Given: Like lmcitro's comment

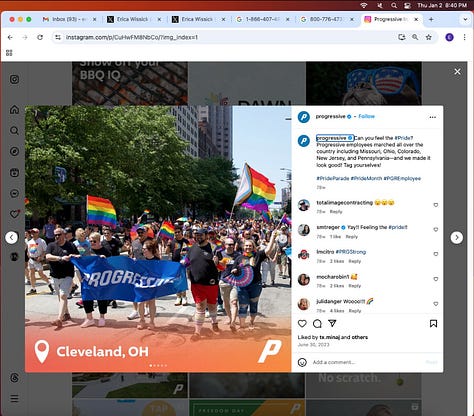Looking at the screenshot, I should point(436,254).
